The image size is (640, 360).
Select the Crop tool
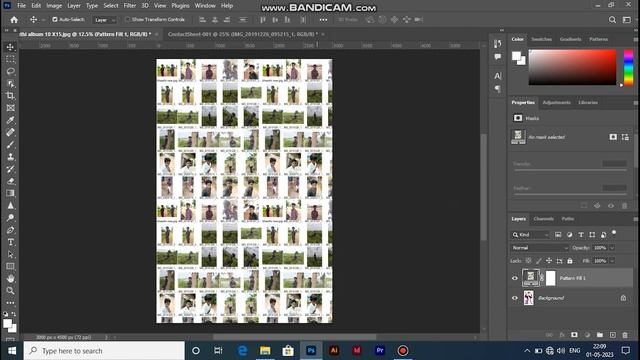coord(11,96)
